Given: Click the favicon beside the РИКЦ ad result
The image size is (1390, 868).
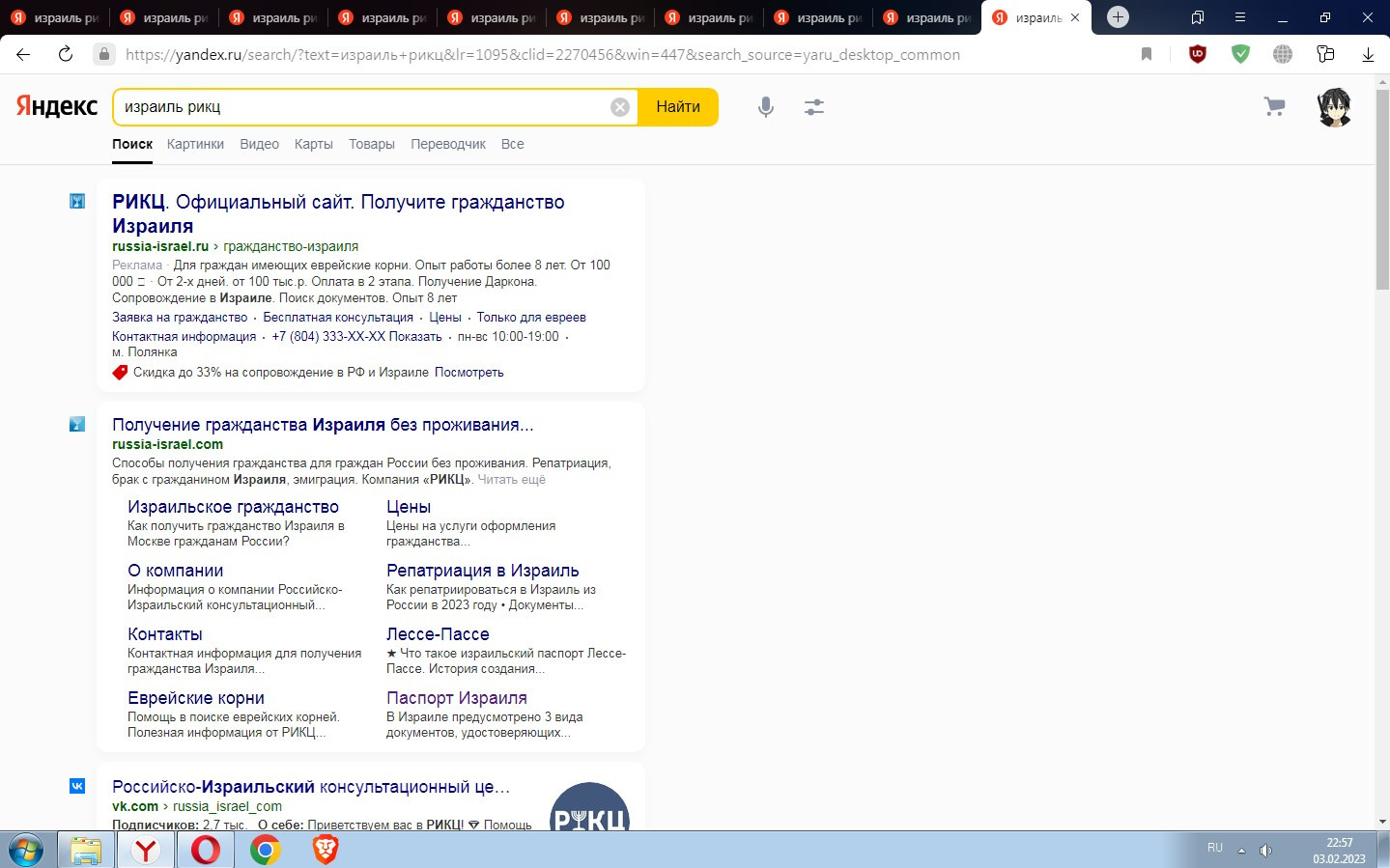Looking at the screenshot, I should point(77,201).
